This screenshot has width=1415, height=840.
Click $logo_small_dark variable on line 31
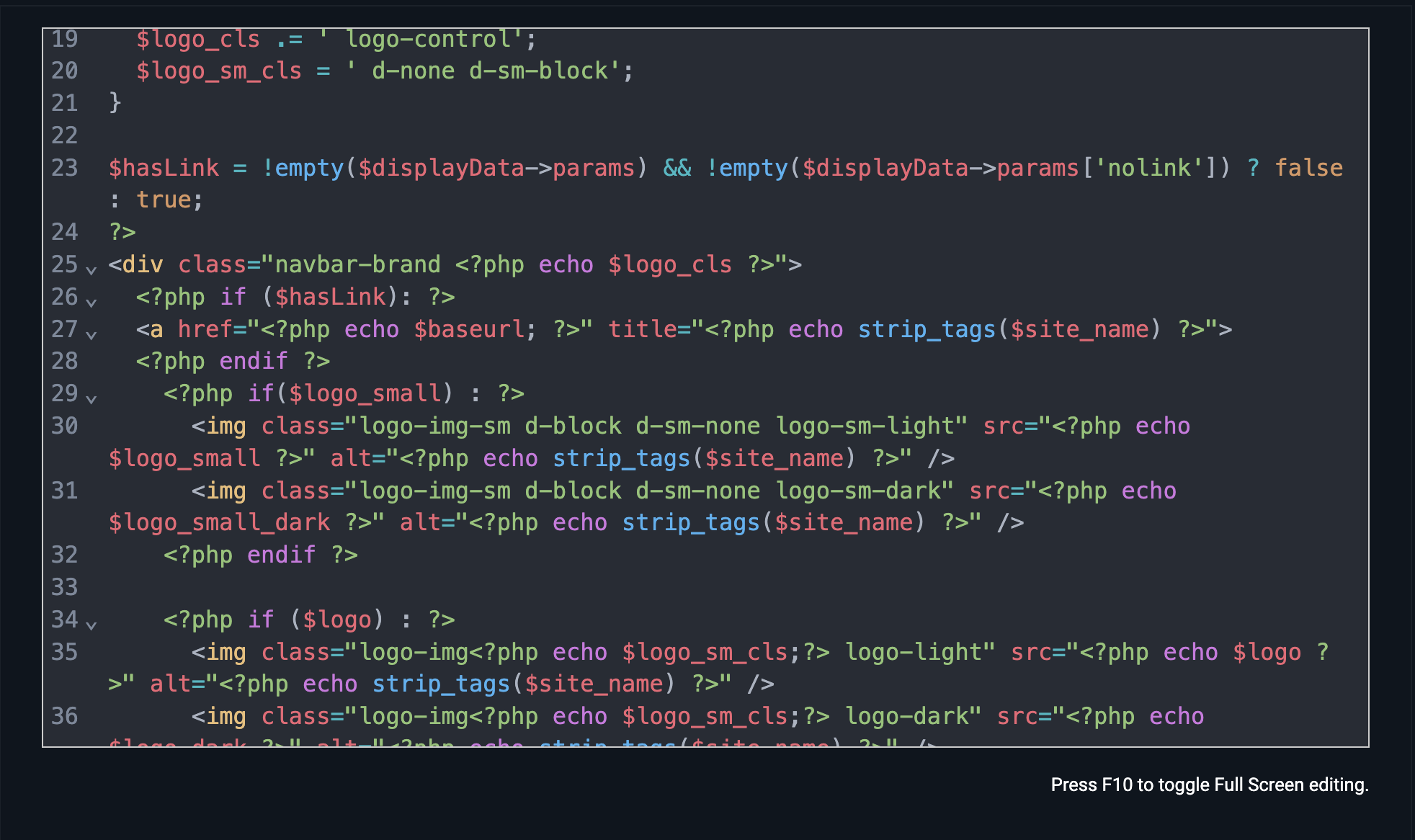[x=219, y=522]
